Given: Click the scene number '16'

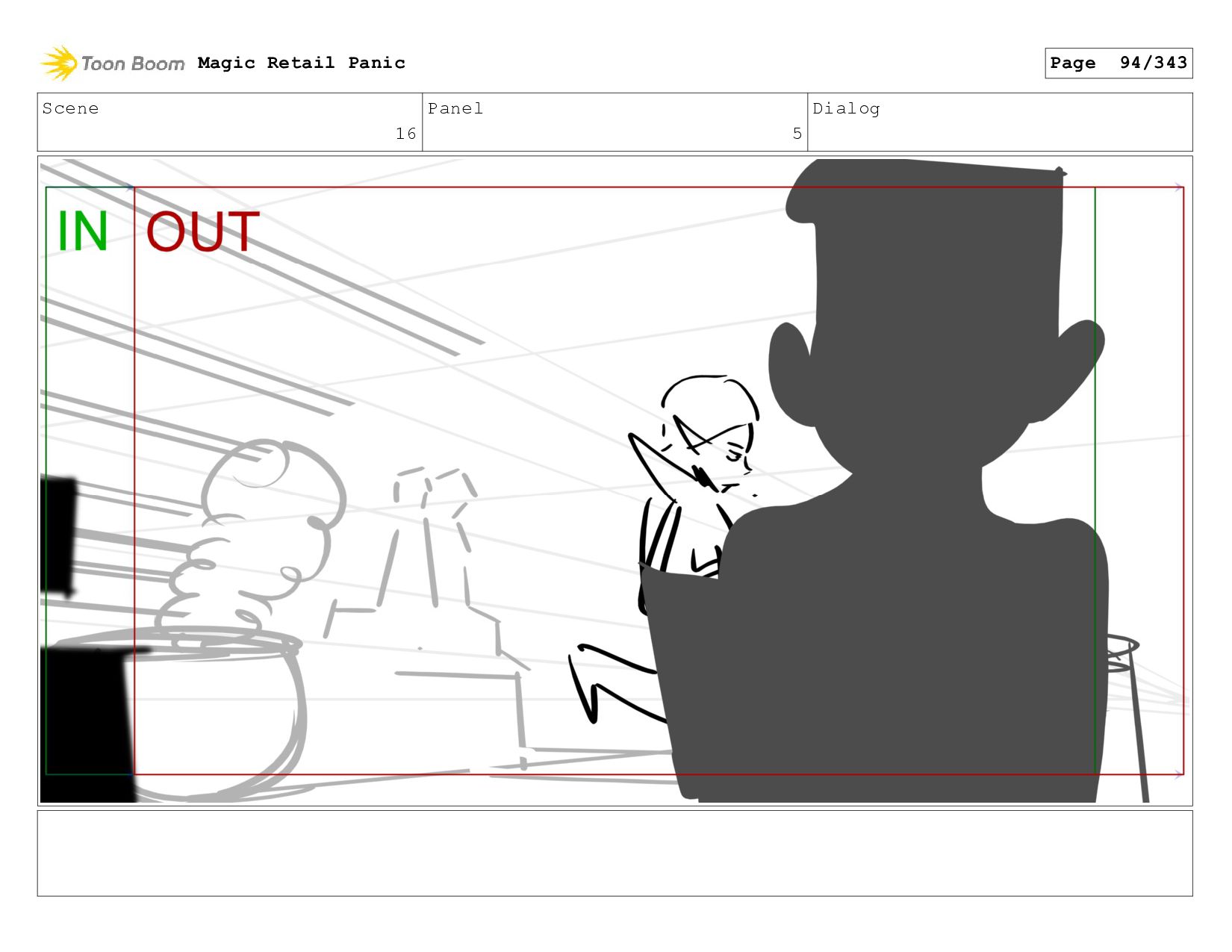Looking at the screenshot, I should pos(405,134).
